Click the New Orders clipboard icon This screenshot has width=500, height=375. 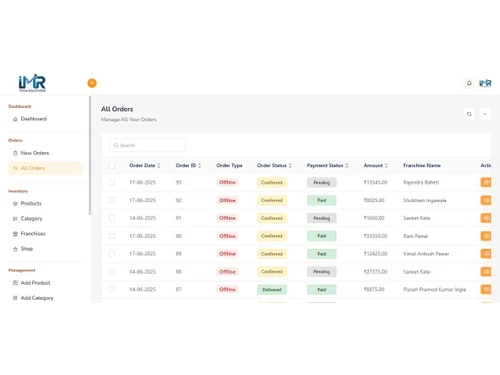[15, 153]
